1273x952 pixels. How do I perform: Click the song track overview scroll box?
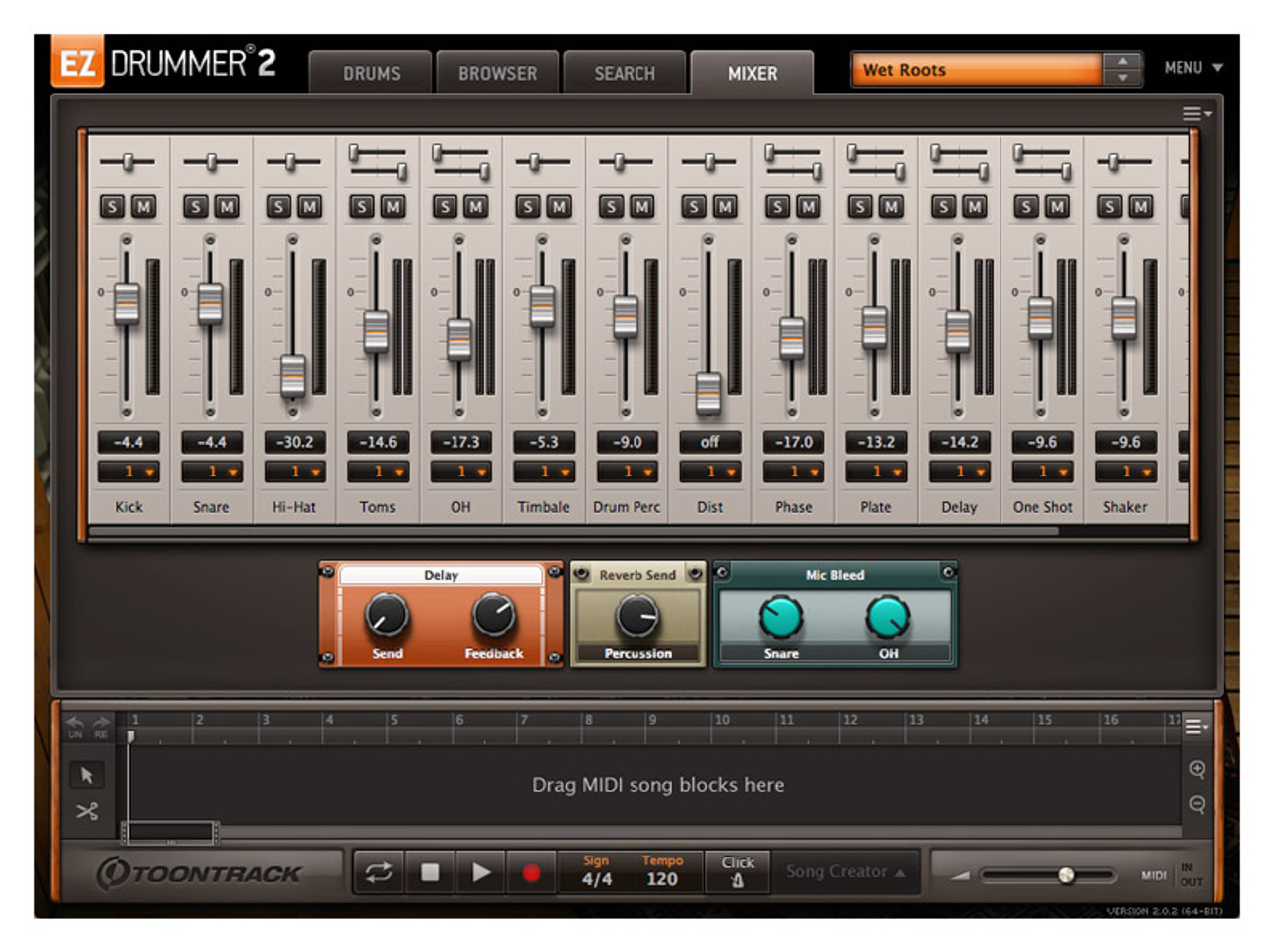tap(170, 832)
